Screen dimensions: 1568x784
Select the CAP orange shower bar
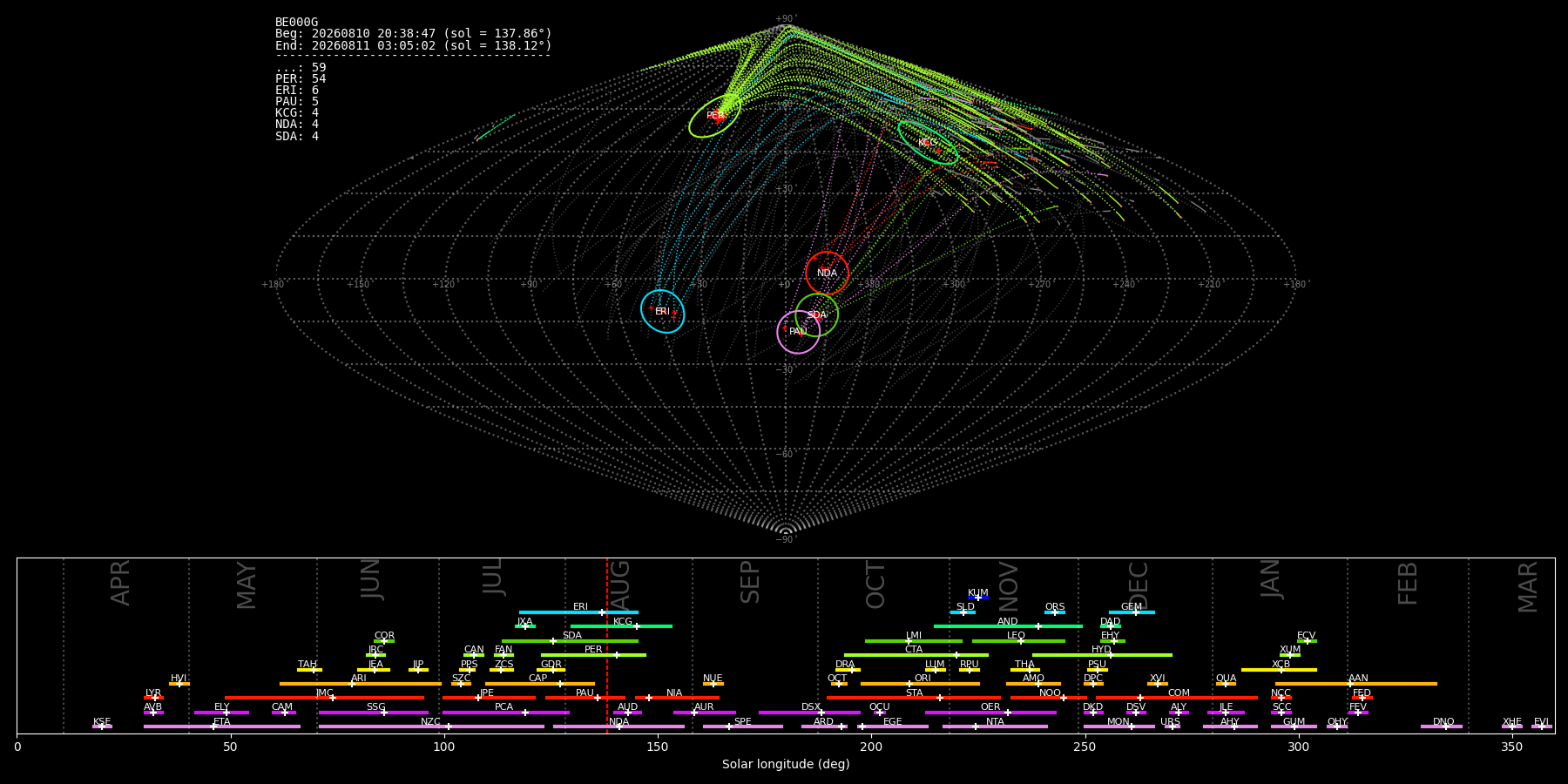point(540,684)
